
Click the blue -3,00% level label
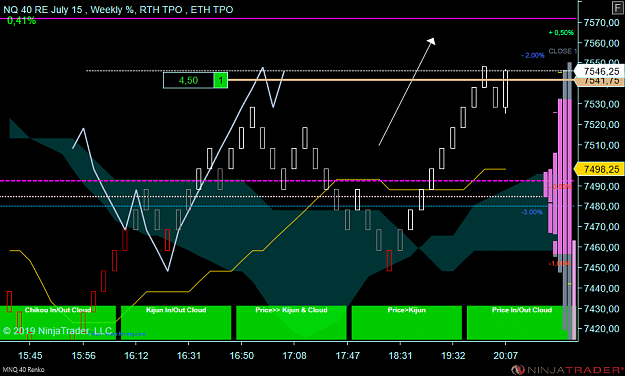point(532,212)
